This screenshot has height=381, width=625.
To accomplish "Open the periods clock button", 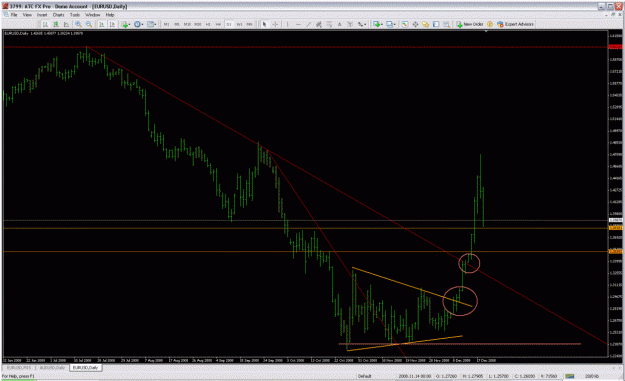I will pos(138,24).
